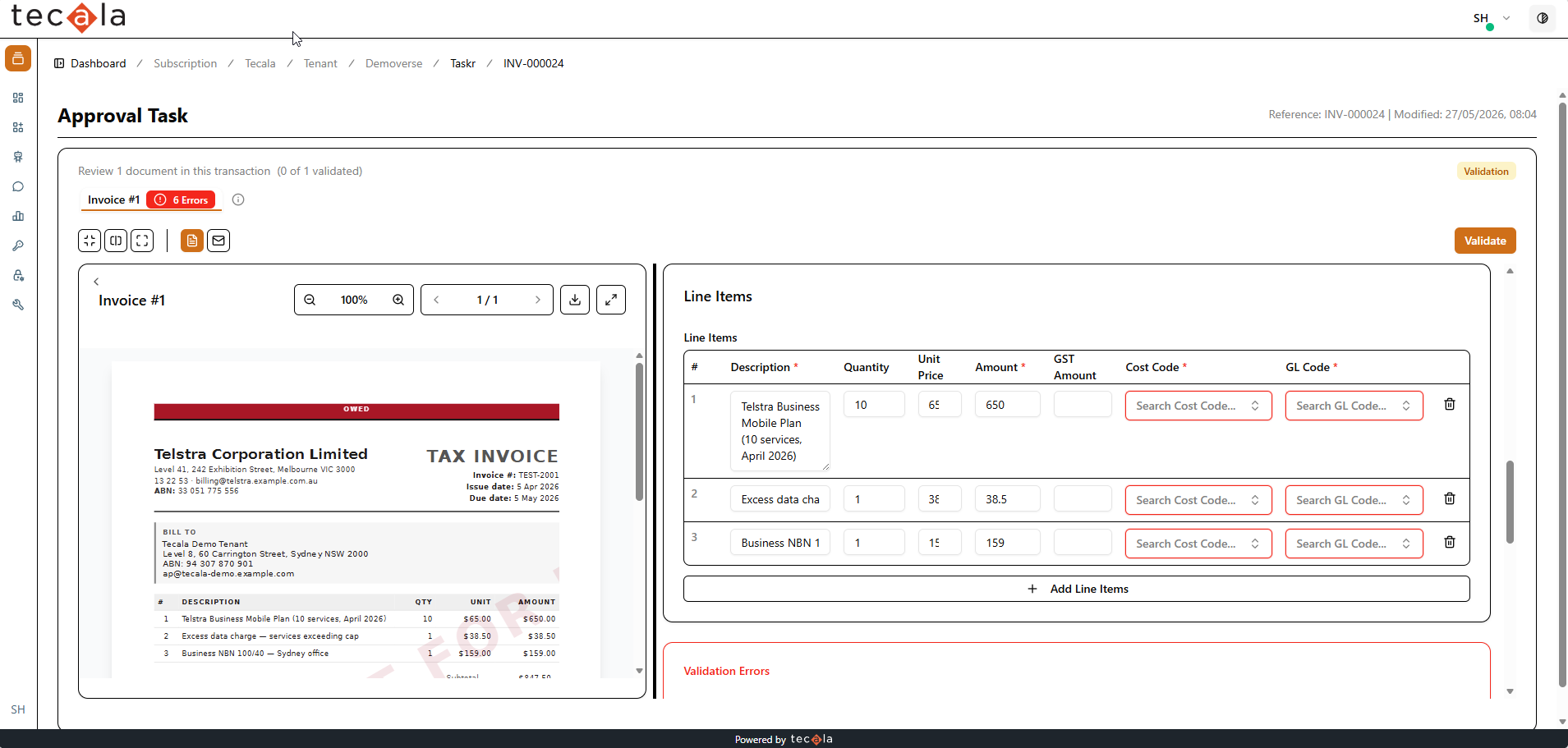
Task: Click GST Amount field for line 1
Action: tap(1083, 405)
